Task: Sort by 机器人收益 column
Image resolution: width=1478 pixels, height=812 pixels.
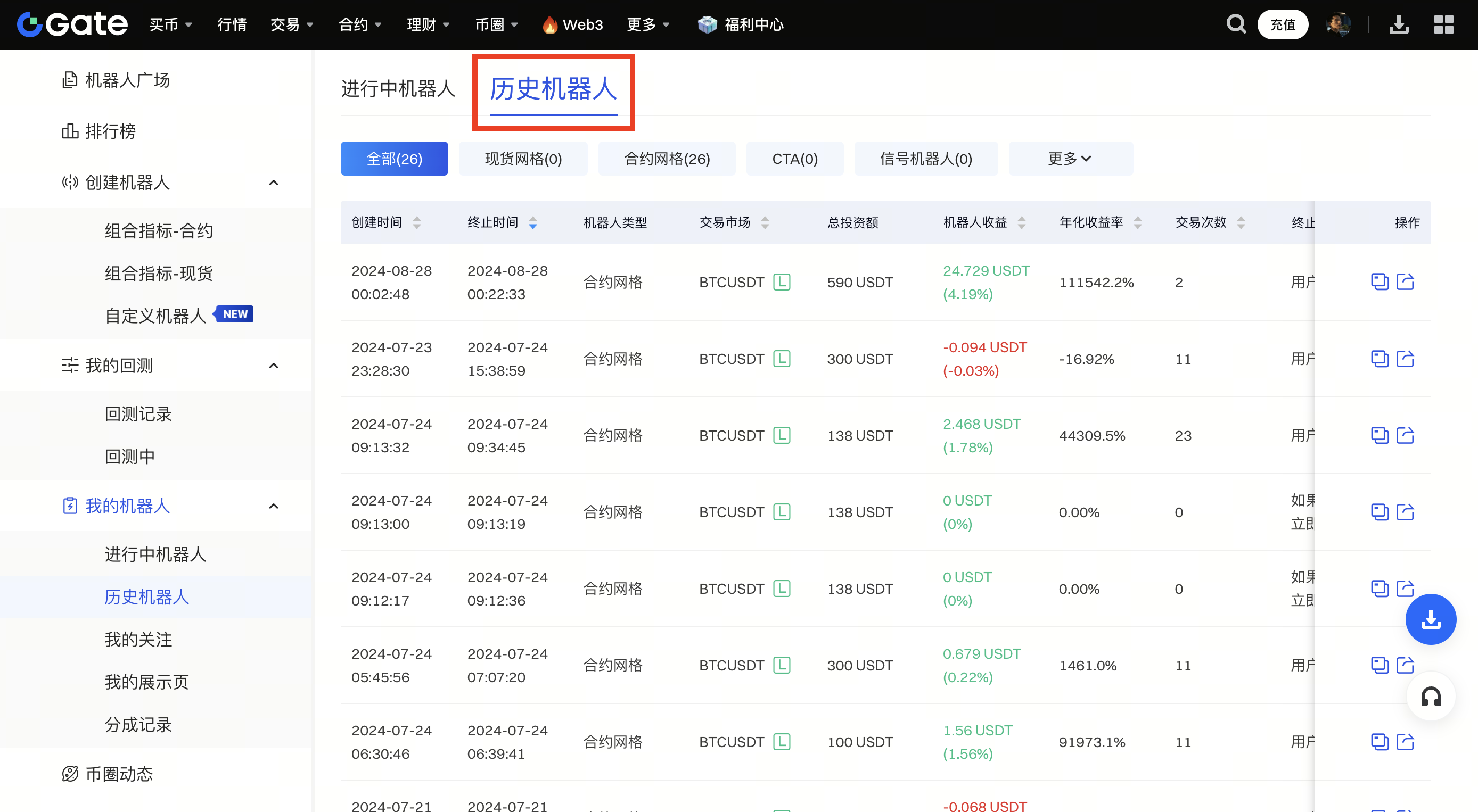Action: click(1021, 222)
